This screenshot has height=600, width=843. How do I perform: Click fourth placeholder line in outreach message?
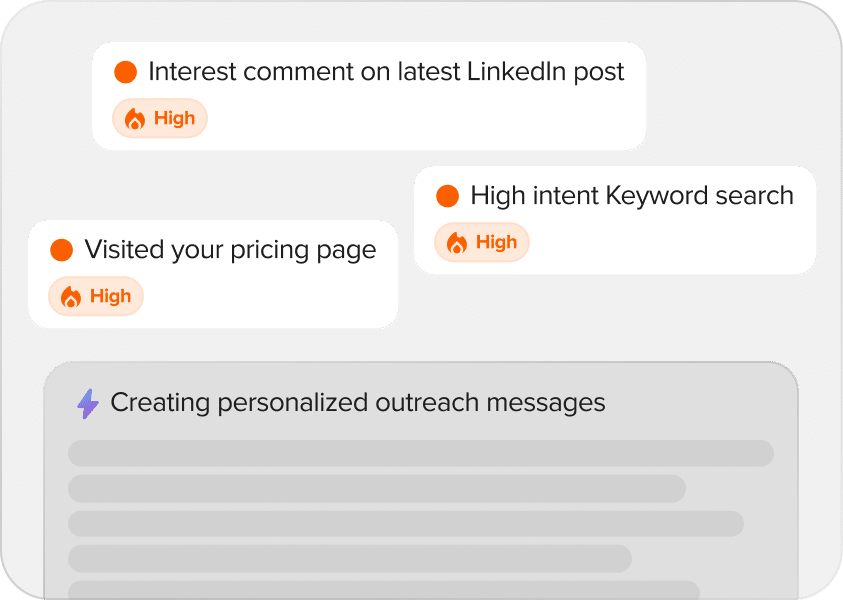(x=349, y=558)
